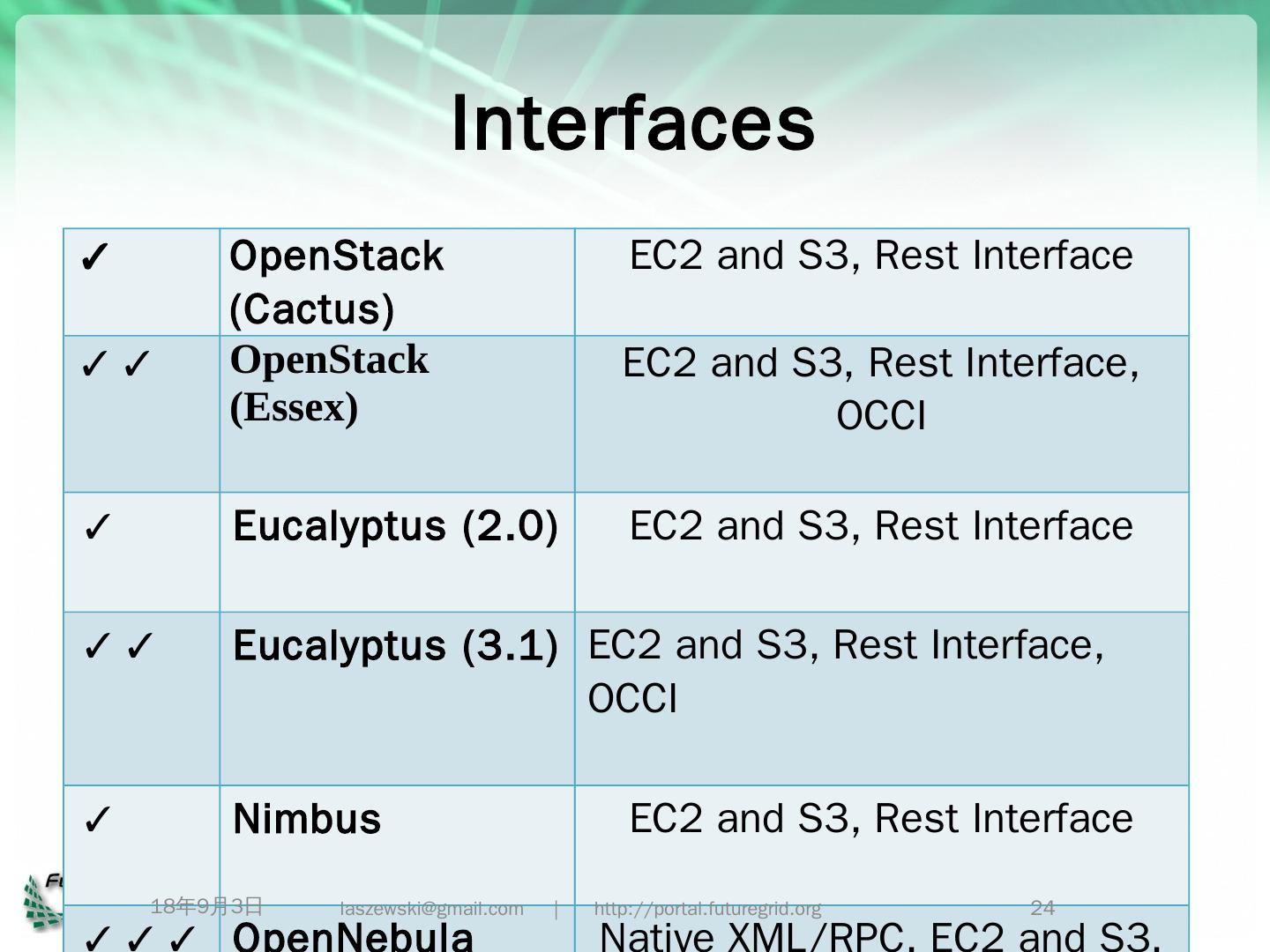Click slide number 24 in the footer
1270x952 pixels.
point(1042,908)
